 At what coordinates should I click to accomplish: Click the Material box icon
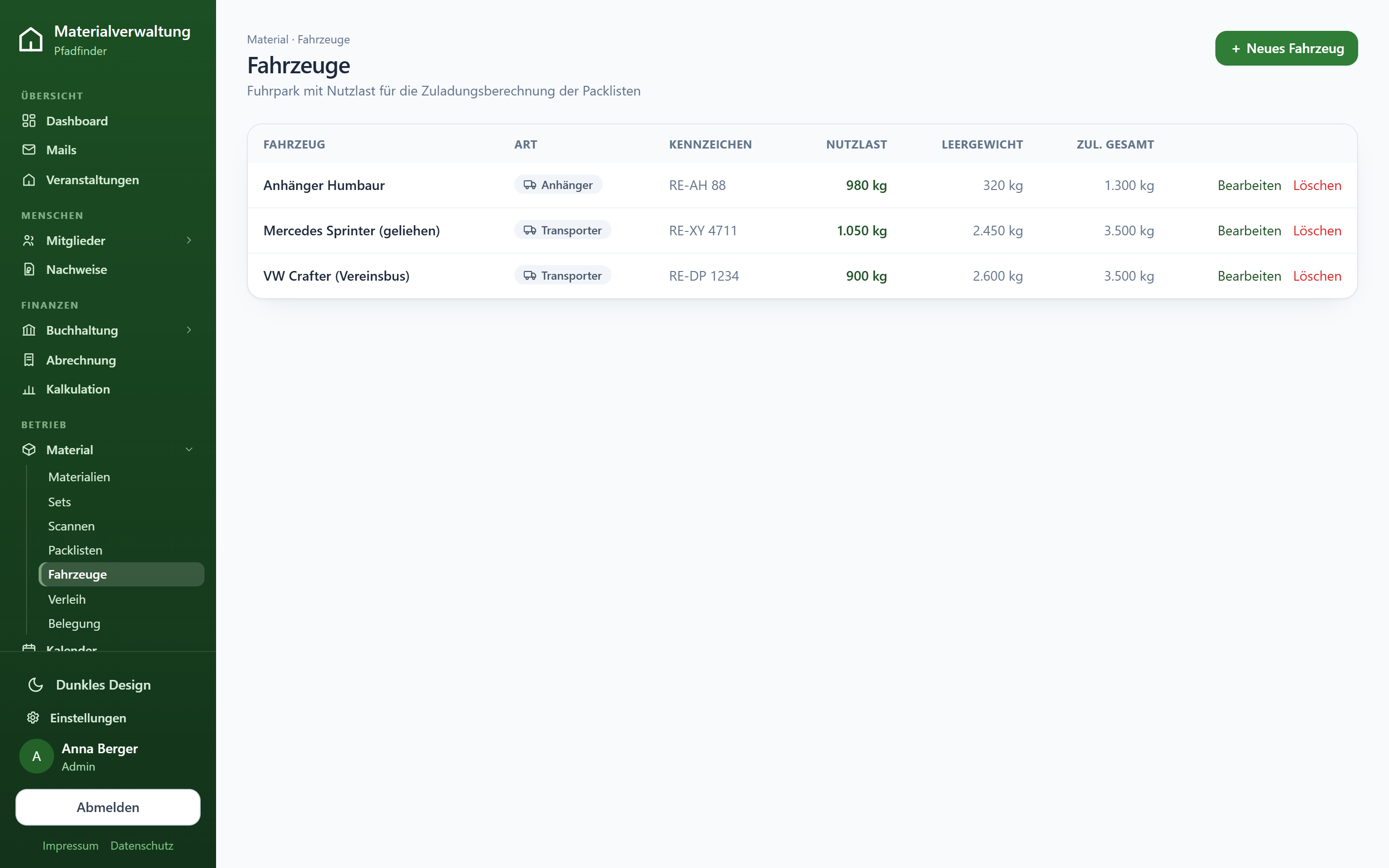pos(29,449)
